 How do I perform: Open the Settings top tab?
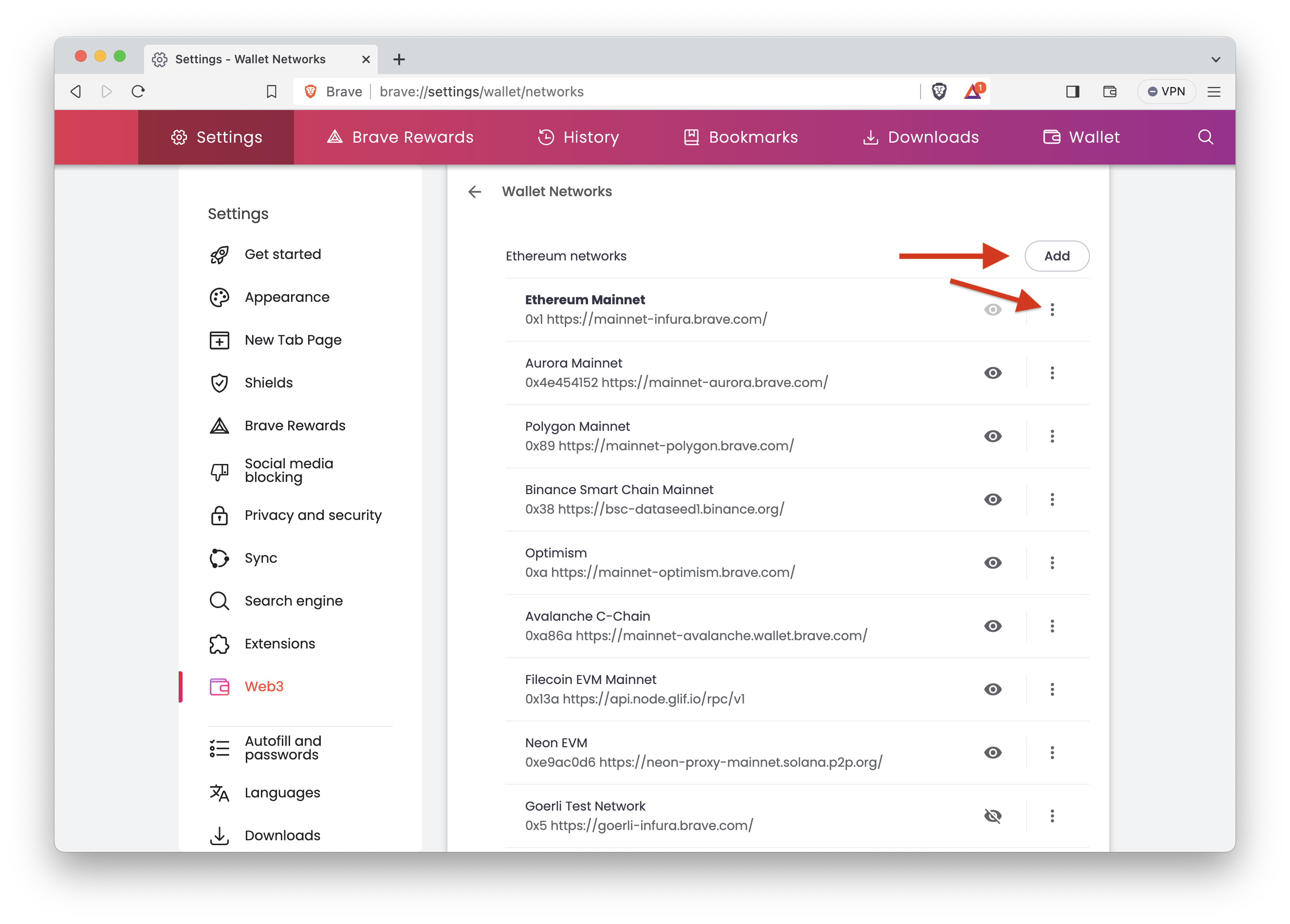tap(216, 137)
